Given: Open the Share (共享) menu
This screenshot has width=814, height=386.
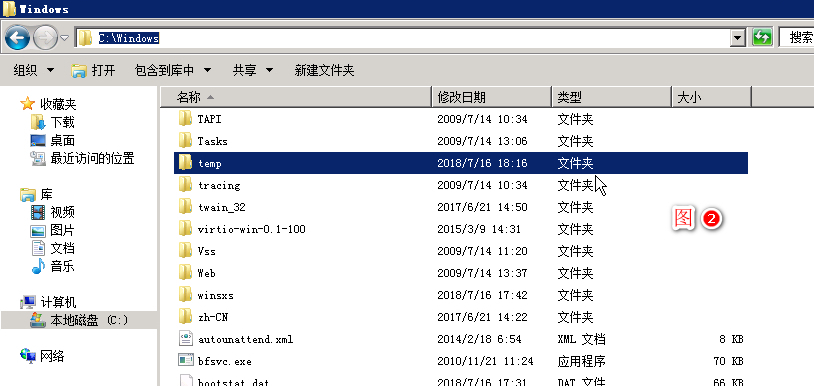Looking at the screenshot, I should (253, 70).
